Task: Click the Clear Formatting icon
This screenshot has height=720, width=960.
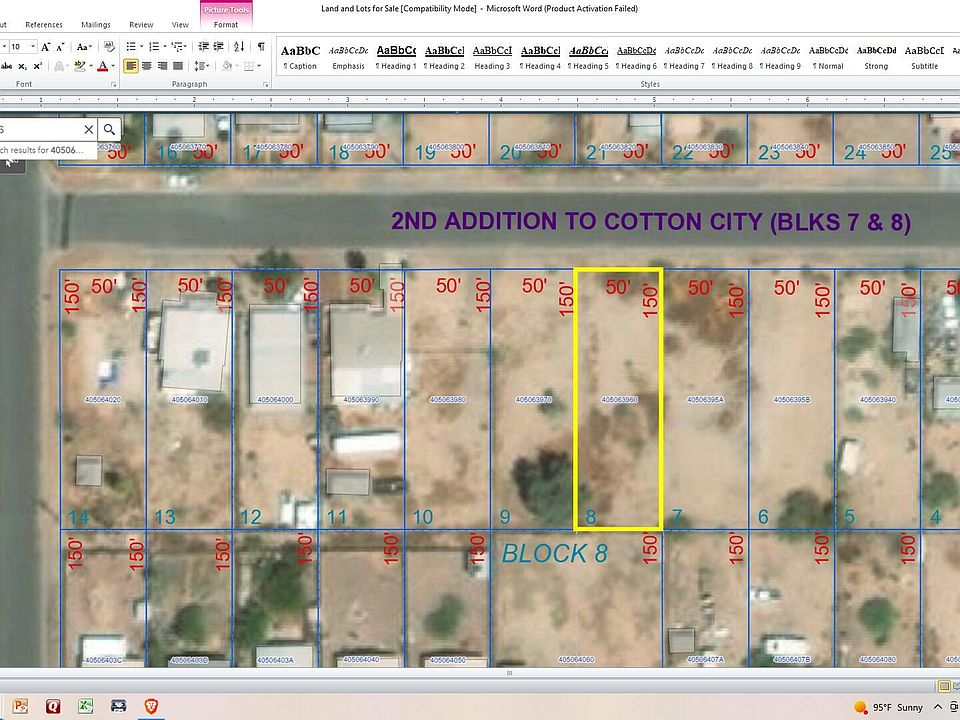Action: [109, 47]
